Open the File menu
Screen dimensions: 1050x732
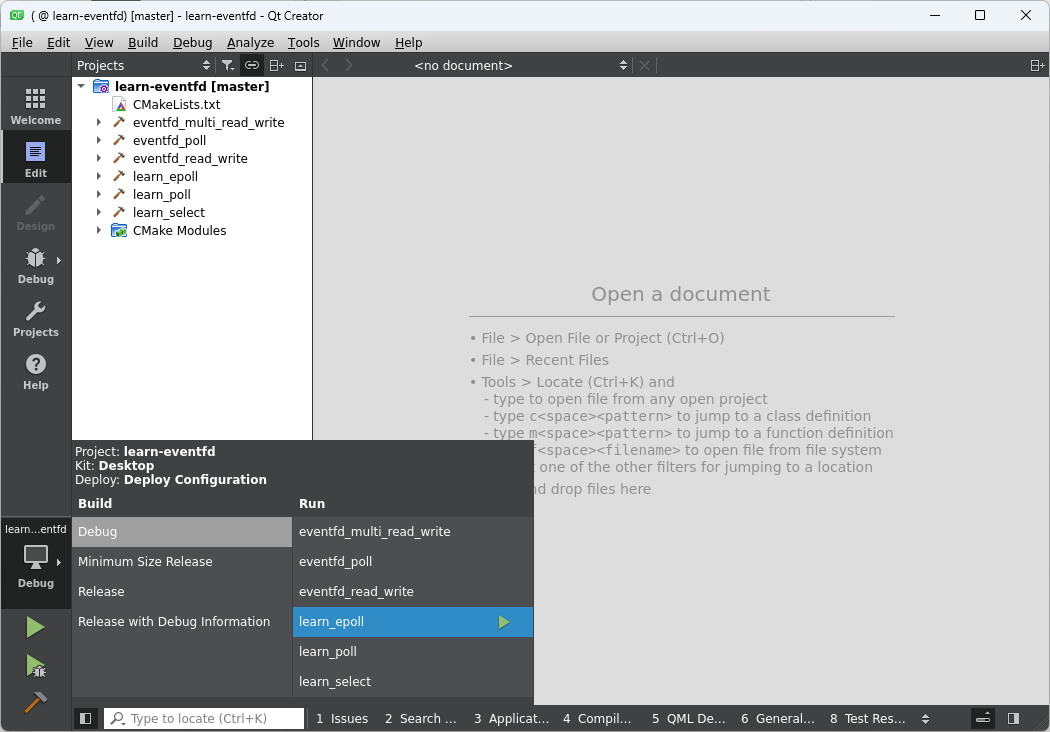(x=22, y=42)
